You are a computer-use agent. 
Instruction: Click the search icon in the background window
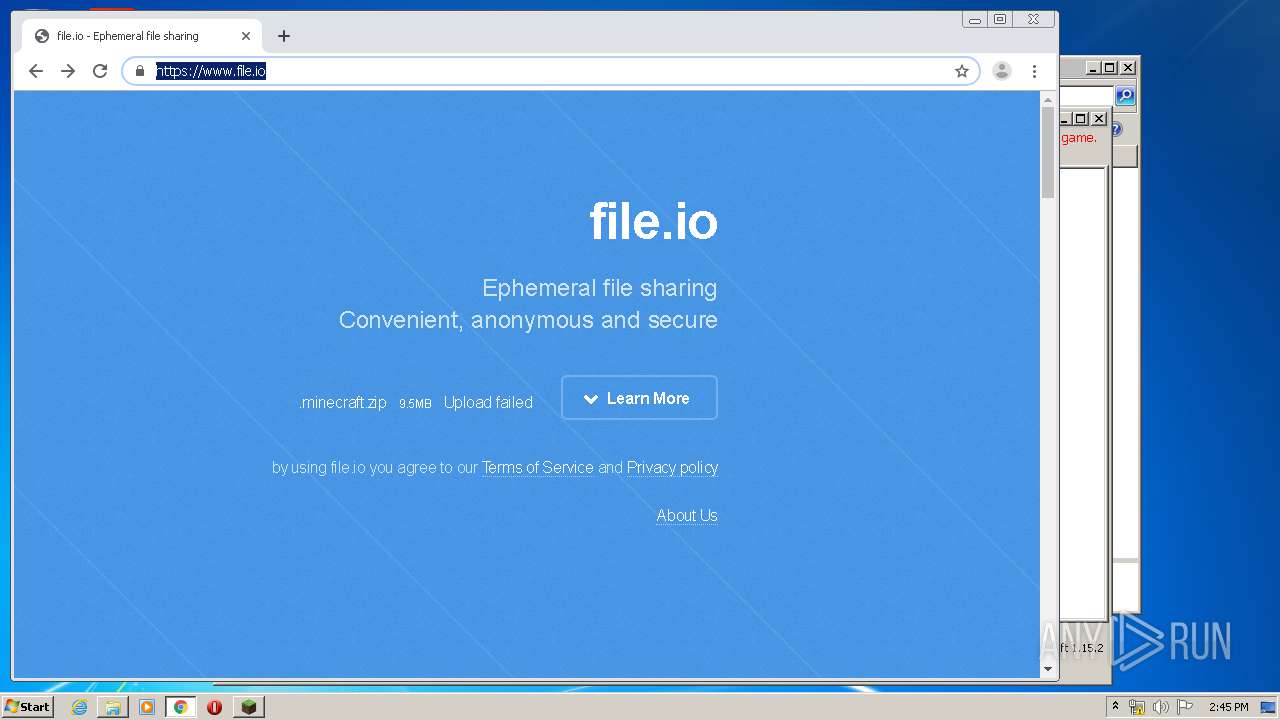coord(1125,95)
